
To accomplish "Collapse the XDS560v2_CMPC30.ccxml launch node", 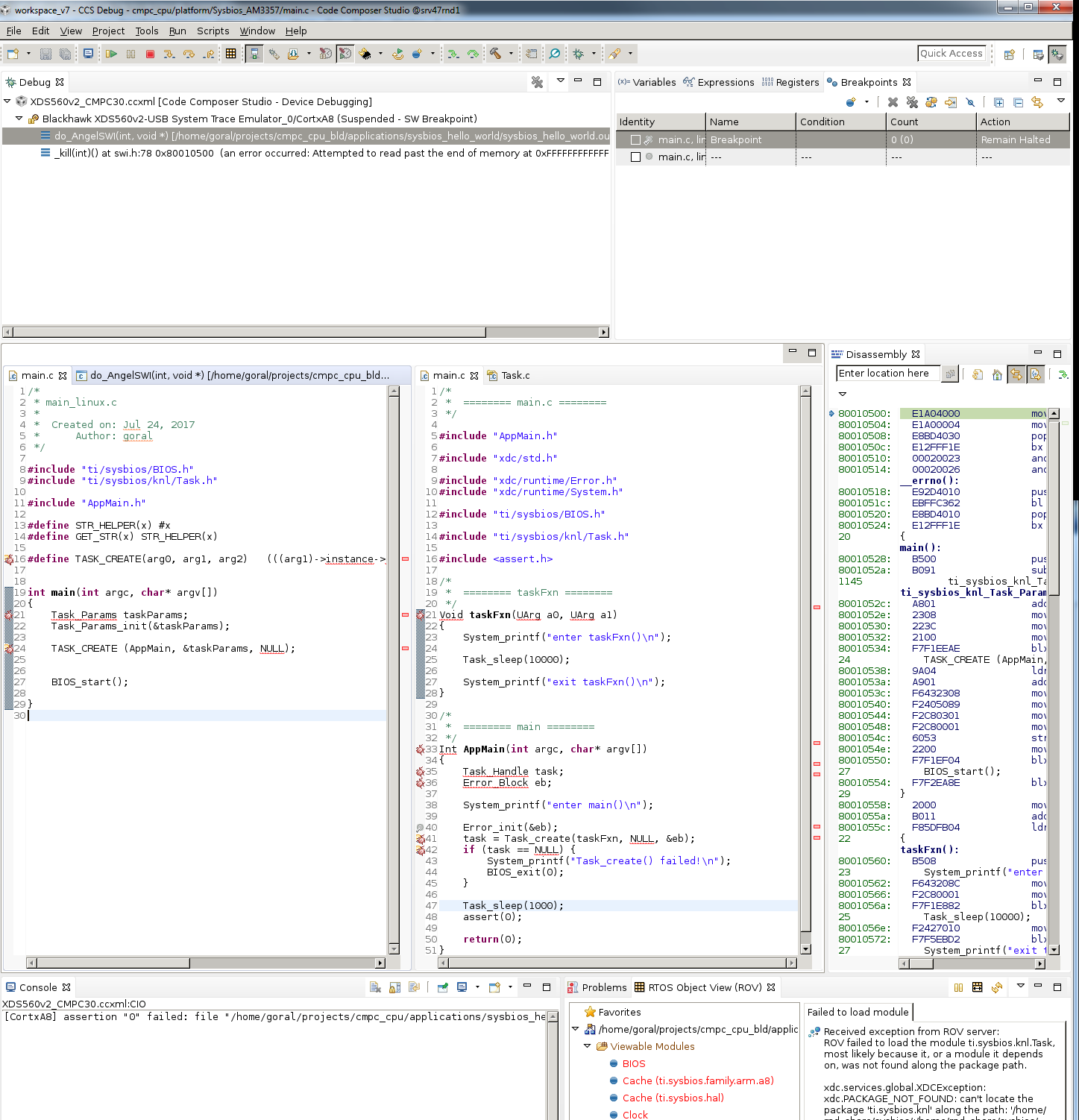I will pos(7,101).
